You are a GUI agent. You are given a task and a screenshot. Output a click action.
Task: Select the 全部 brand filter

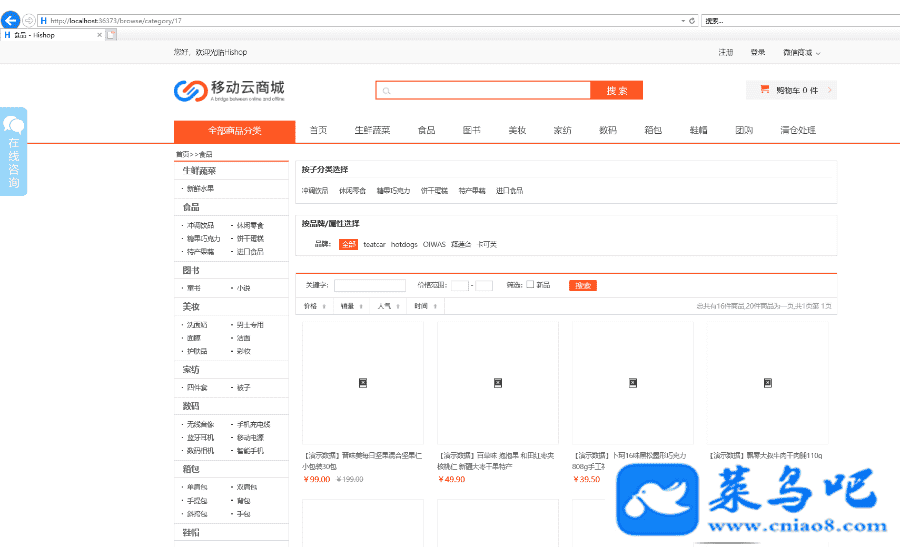[348, 244]
